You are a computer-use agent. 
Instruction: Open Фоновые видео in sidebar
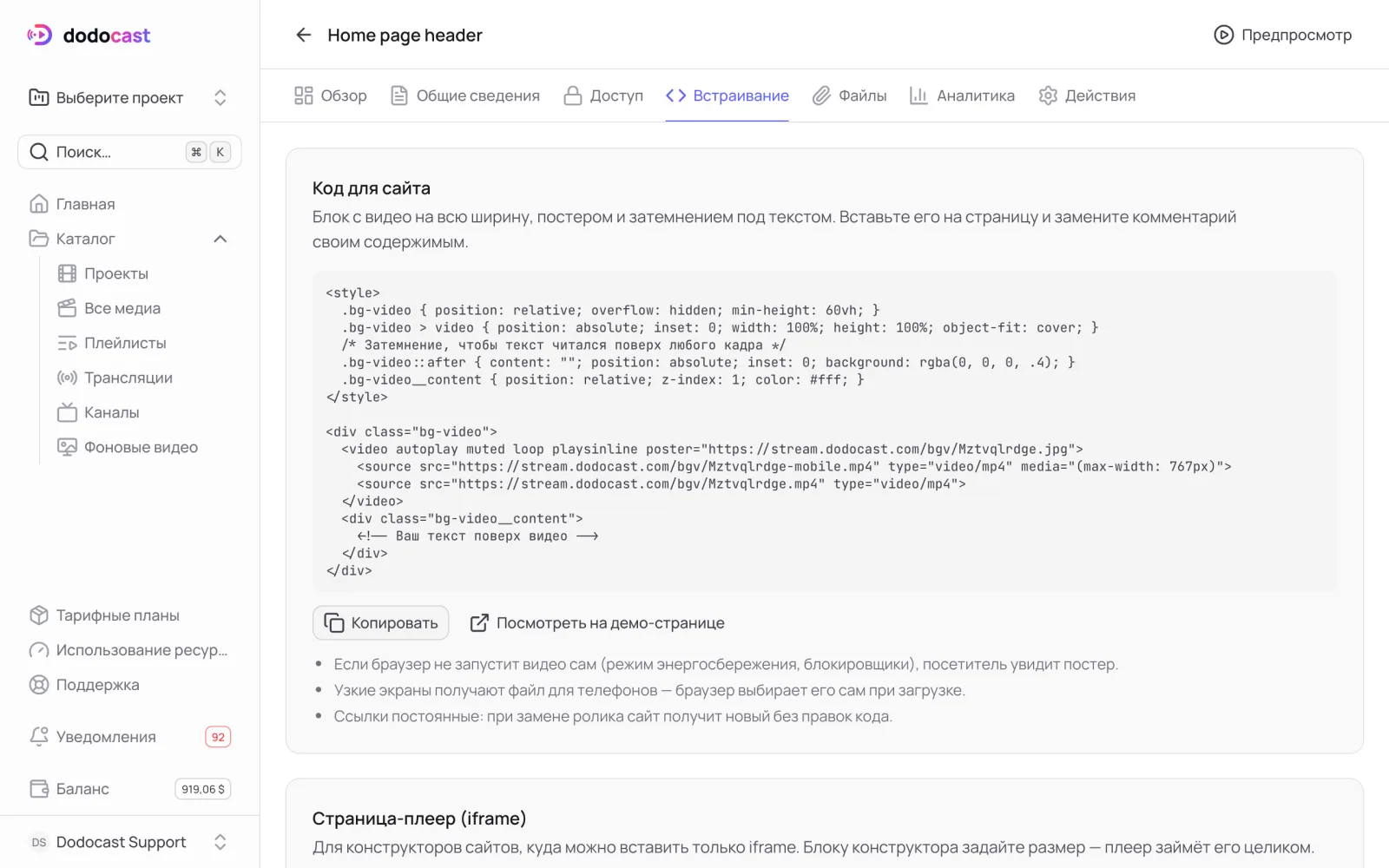click(141, 447)
